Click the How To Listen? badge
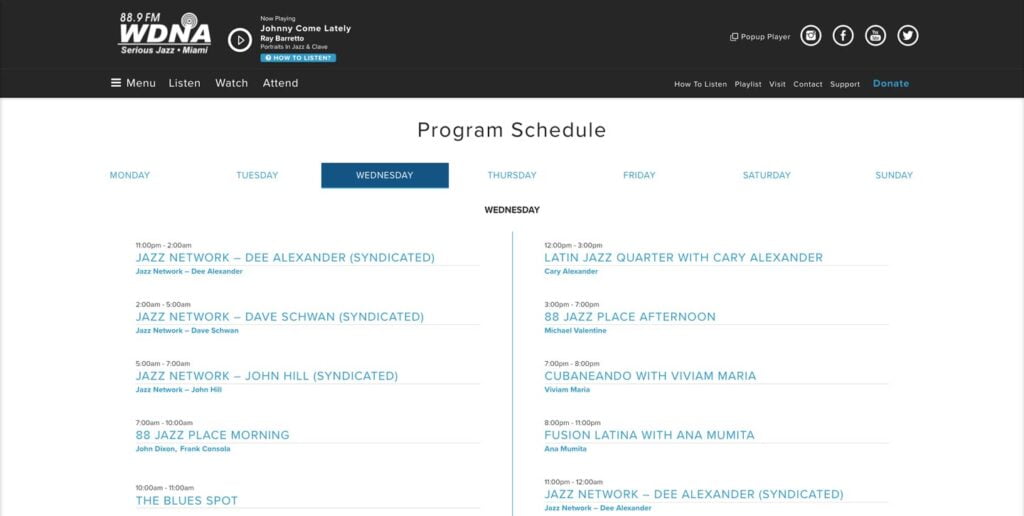The image size is (1024, 516). [298, 58]
